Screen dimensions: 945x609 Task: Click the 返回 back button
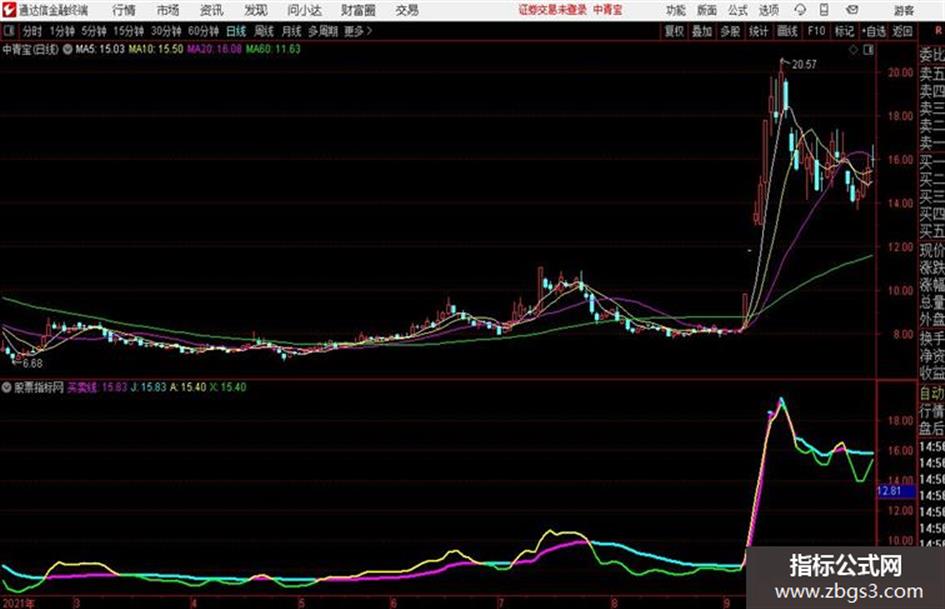[x=902, y=31]
